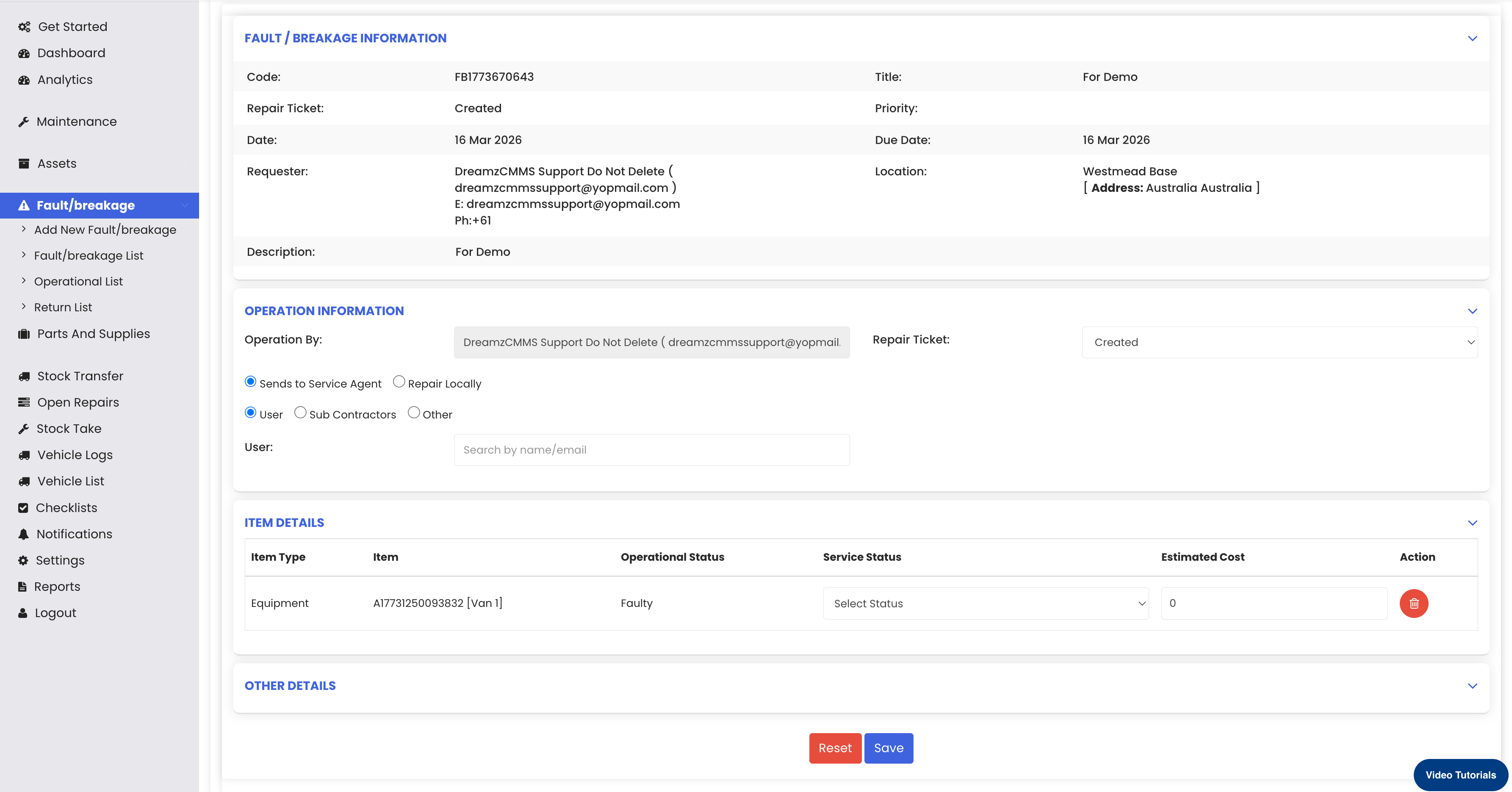
Task: Select the Repair Locally radio button
Action: (x=399, y=382)
